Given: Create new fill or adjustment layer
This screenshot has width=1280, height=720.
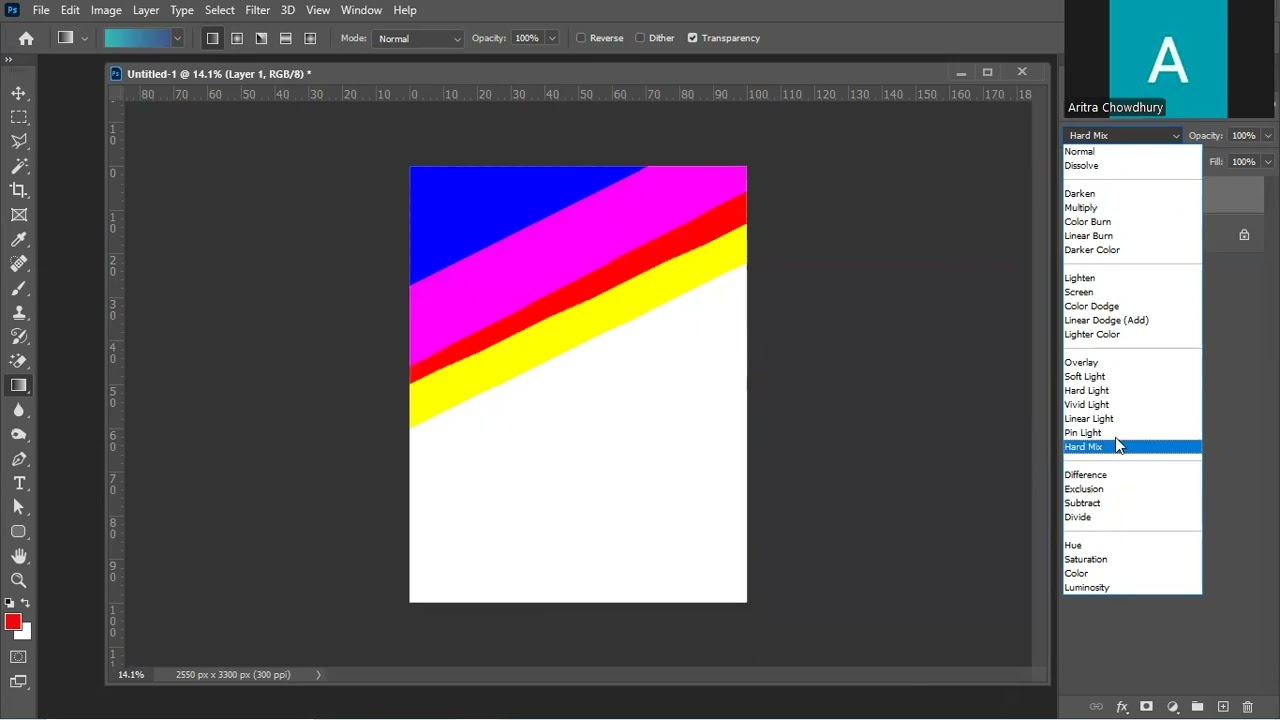Looking at the screenshot, I should click(1172, 707).
